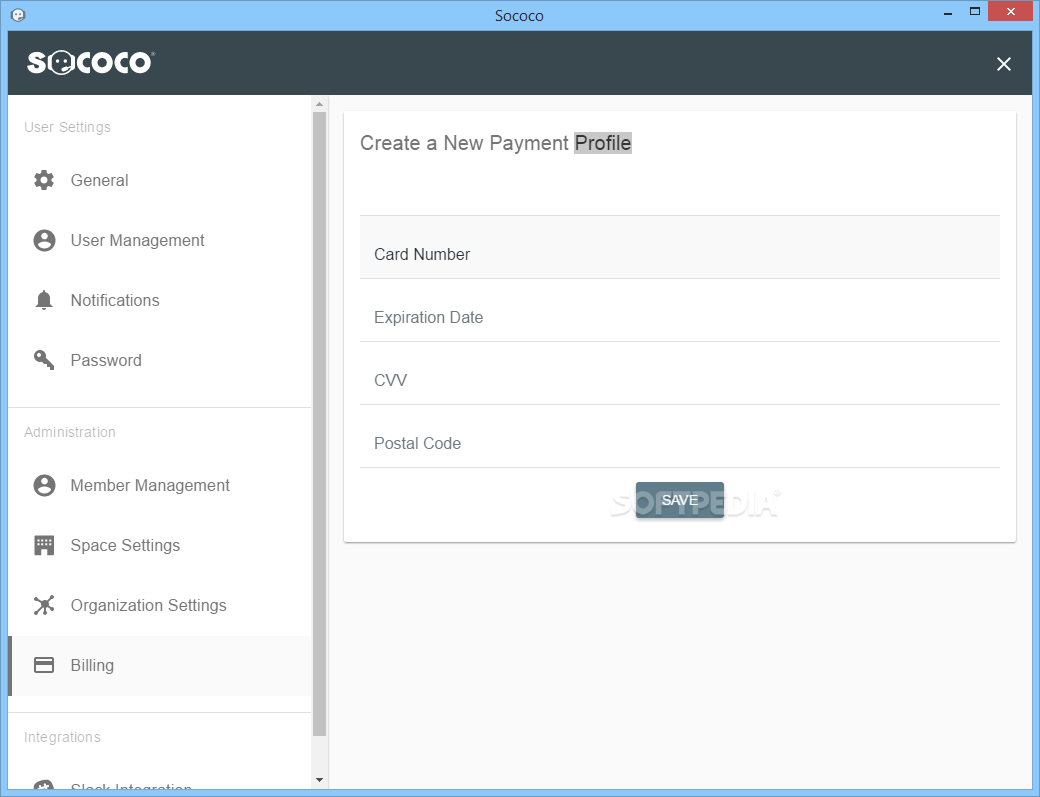Click the Organization Settings network icon
Viewport: 1040px width, 797px height.
pyautogui.click(x=44, y=605)
